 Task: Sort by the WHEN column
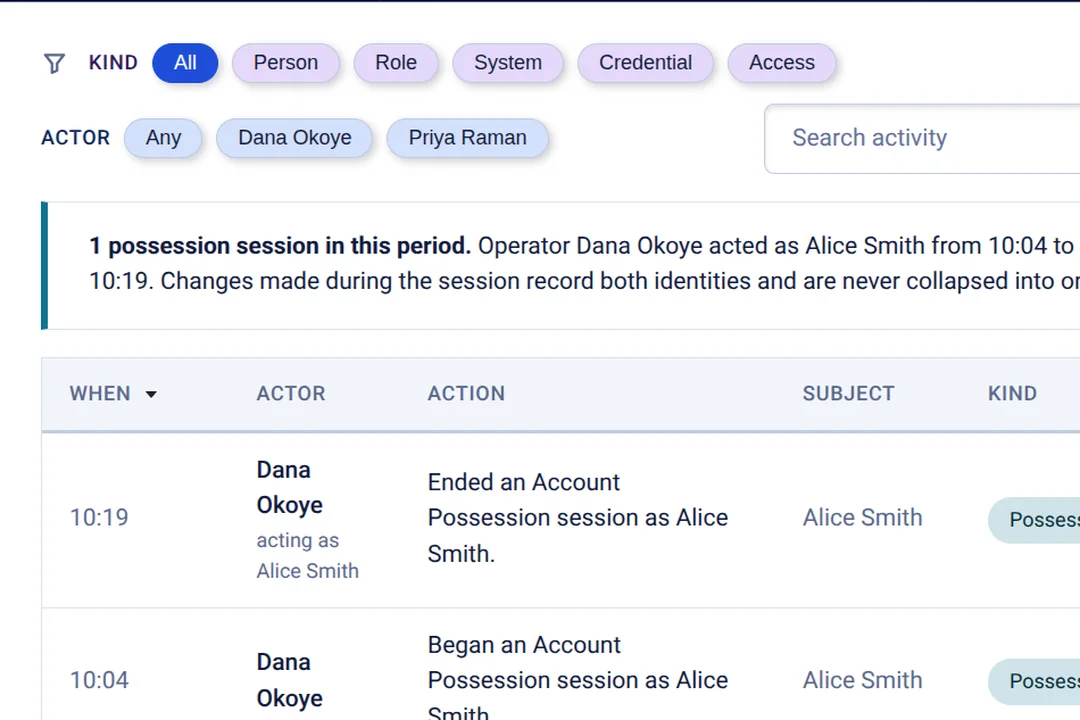pos(100,393)
